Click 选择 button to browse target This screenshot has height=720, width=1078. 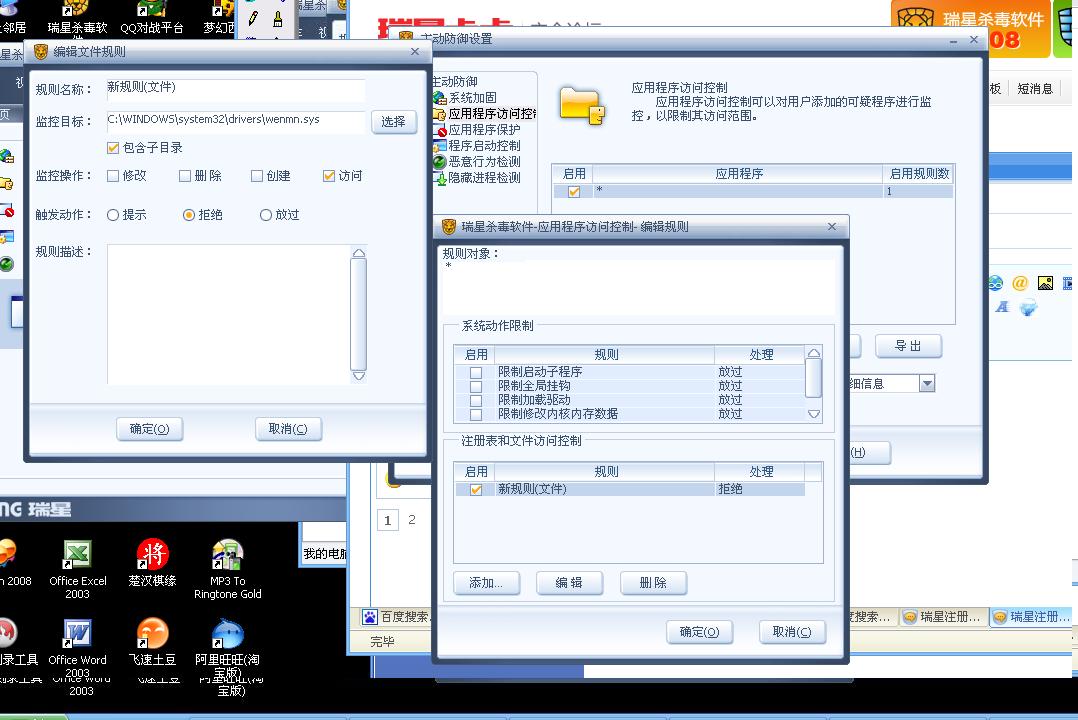tap(393, 122)
